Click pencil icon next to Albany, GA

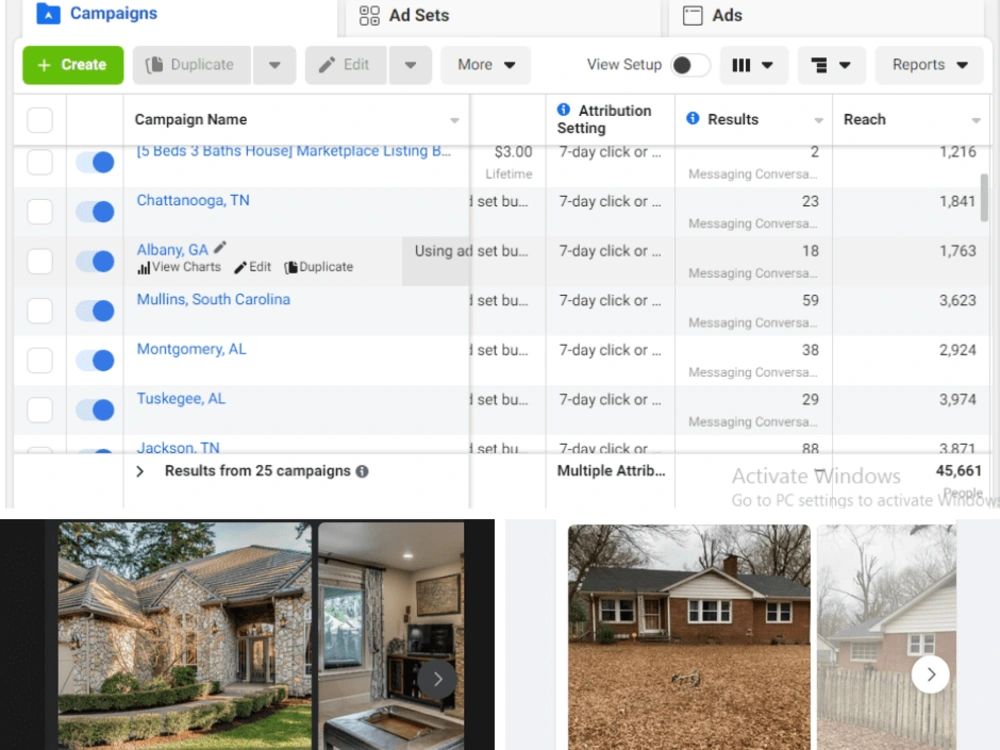220,247
